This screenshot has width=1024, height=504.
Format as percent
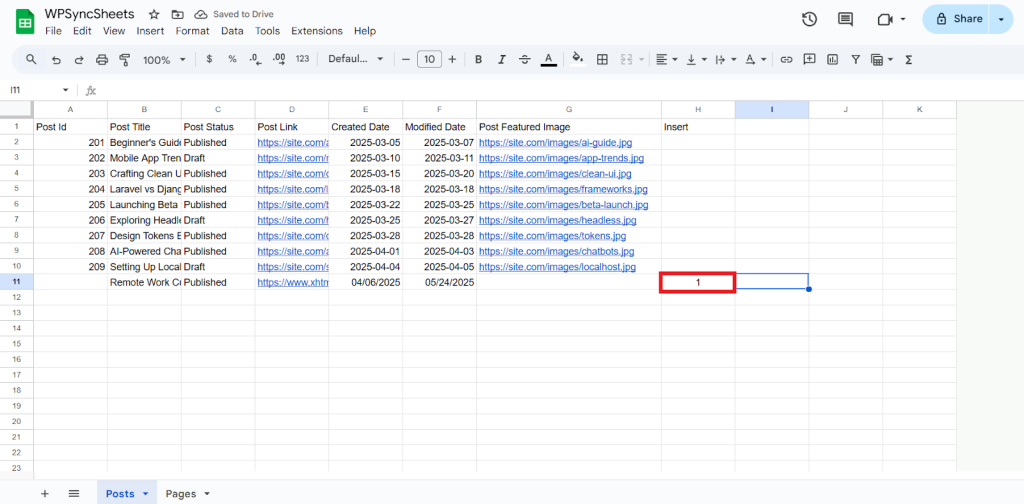(x=232, y=59)
